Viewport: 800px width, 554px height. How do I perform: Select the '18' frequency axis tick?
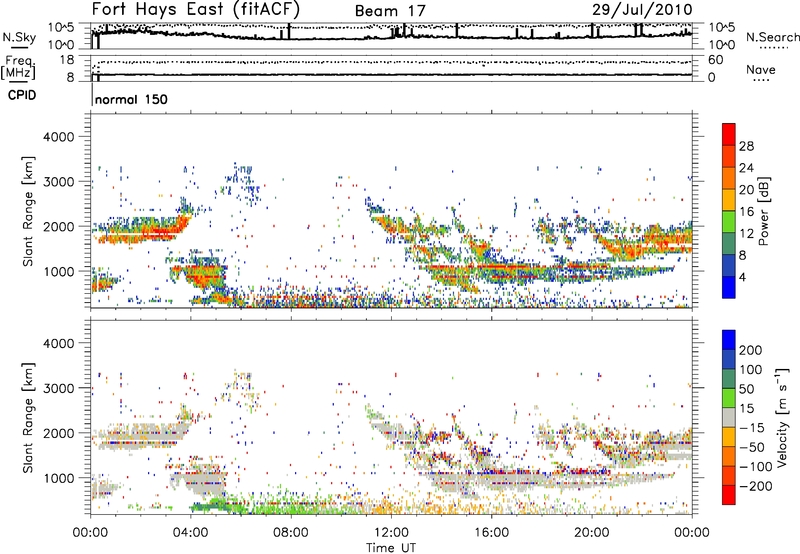(x=67, y=60)
